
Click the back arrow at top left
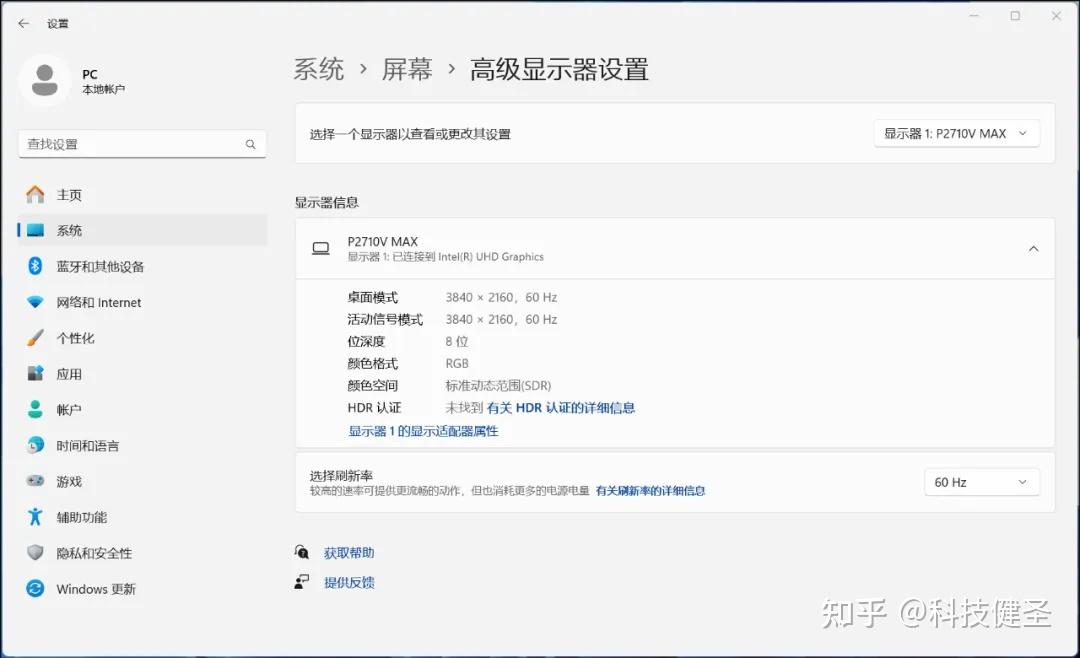coord(23,22)
